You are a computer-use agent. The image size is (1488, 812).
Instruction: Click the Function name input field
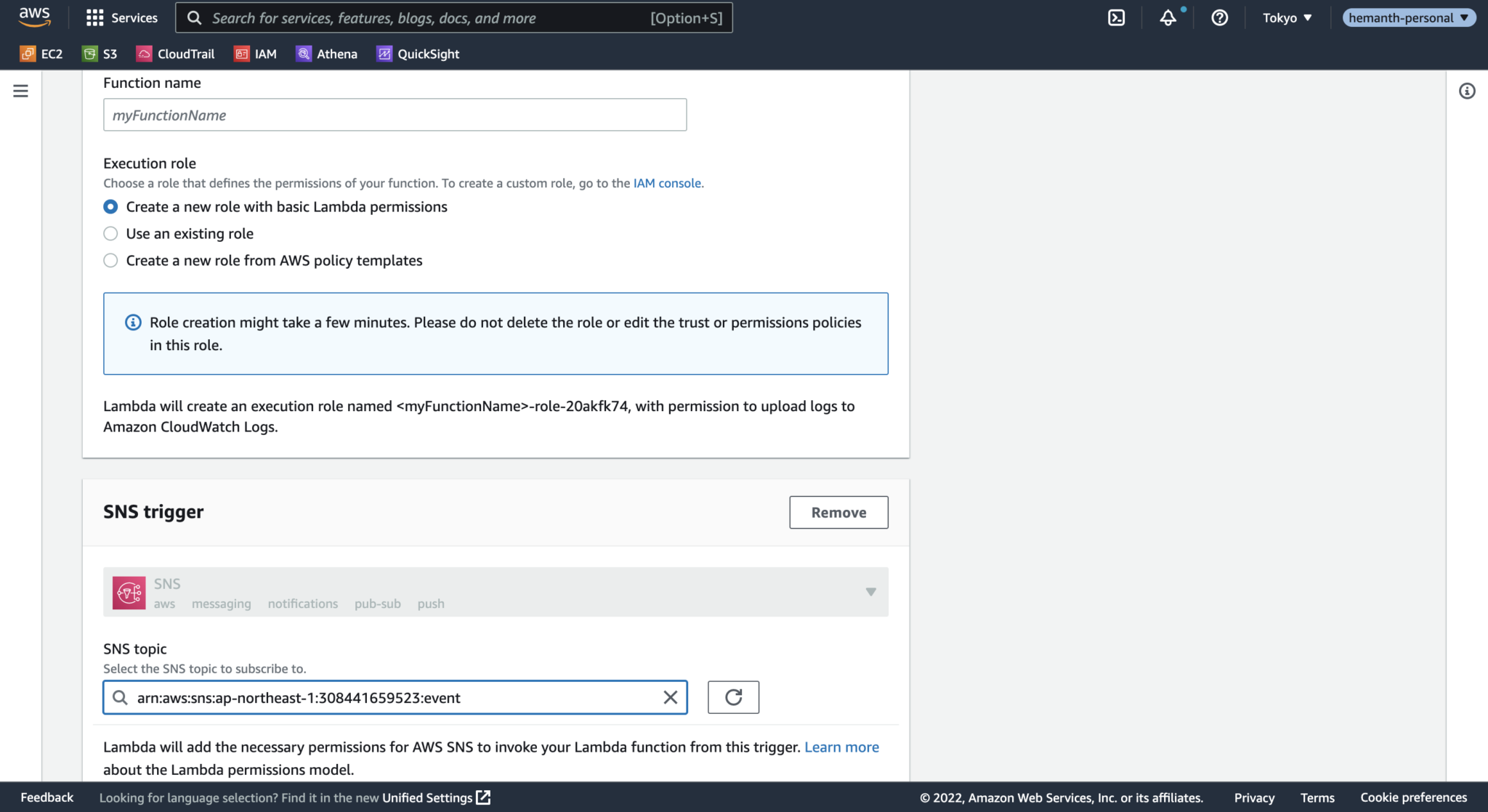[x=395, y=115]
